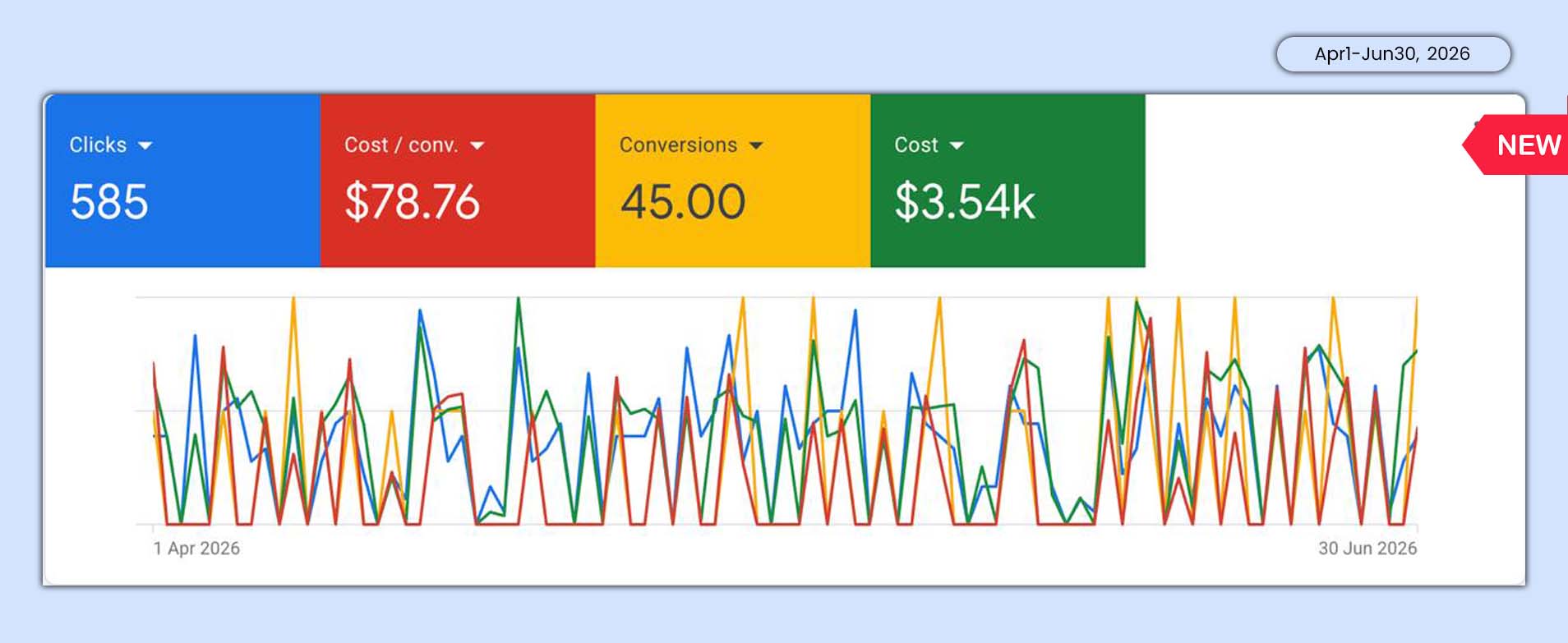Open the Clicks metric dropdown arrow
Screen dimensions: 1568x643
click(145, 145)
